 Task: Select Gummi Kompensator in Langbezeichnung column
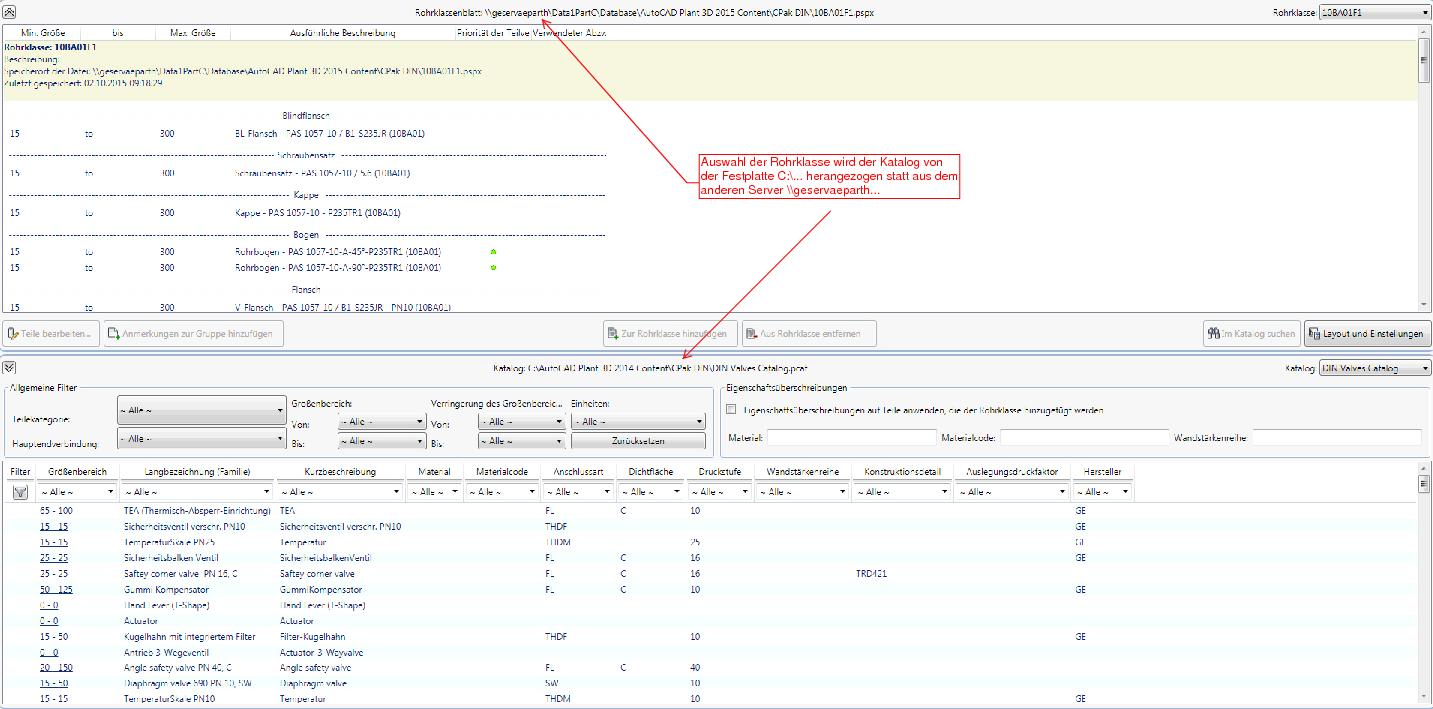point(166,590)
